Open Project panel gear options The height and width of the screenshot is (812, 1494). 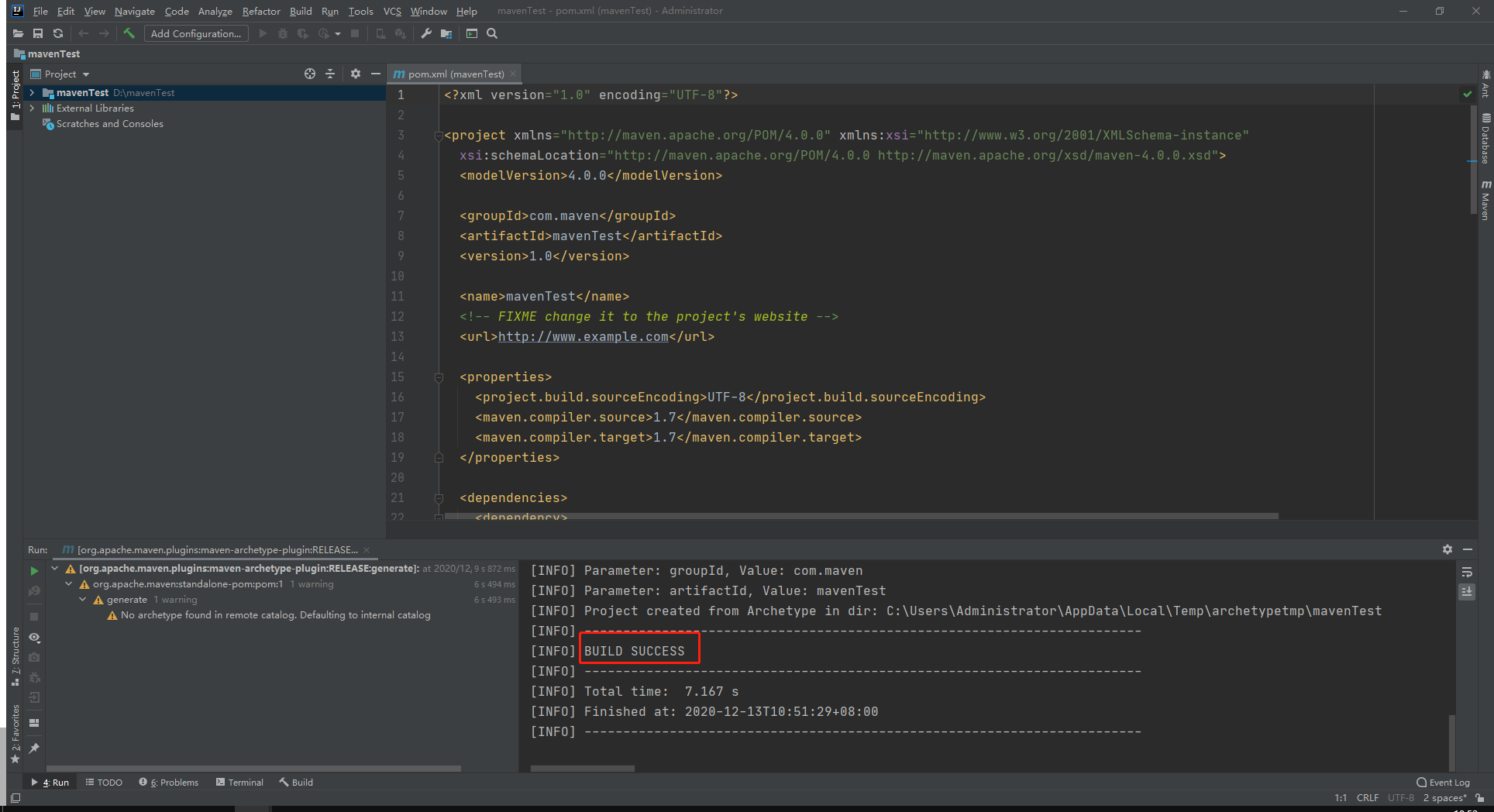tap(356, 74)
